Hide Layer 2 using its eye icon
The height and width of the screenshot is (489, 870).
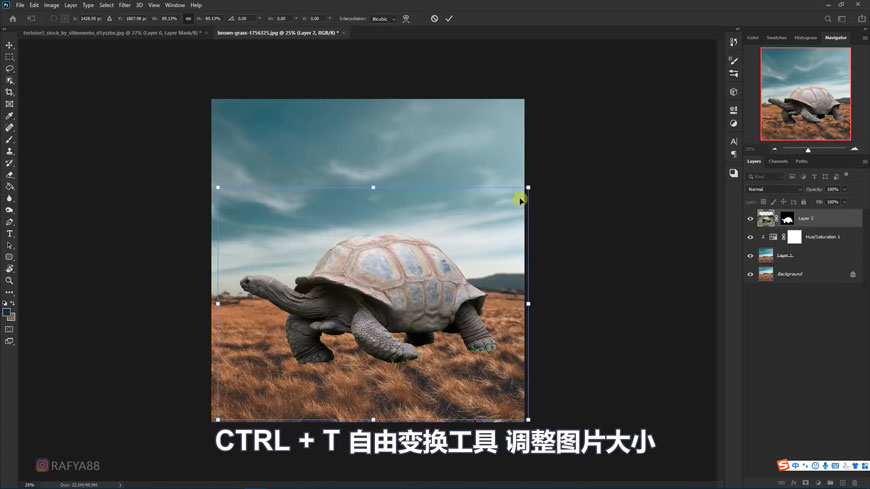[x=750, y=219]
